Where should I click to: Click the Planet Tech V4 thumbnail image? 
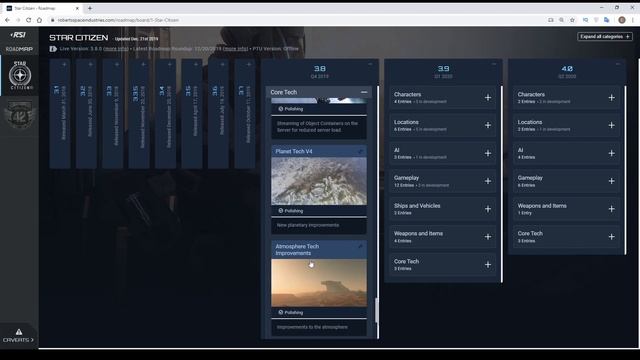pos(319,181)
